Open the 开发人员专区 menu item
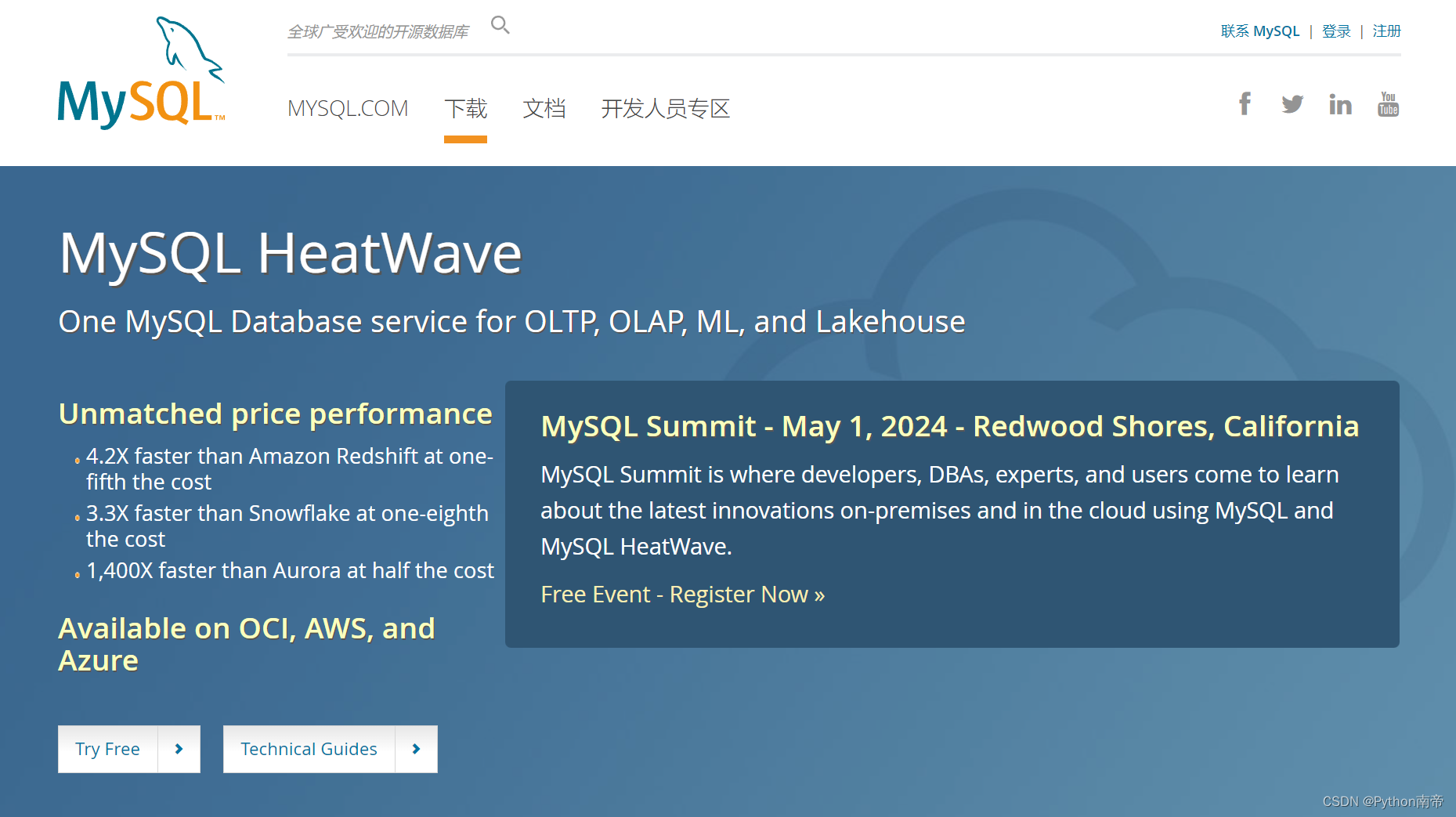 tap(665, 108)
